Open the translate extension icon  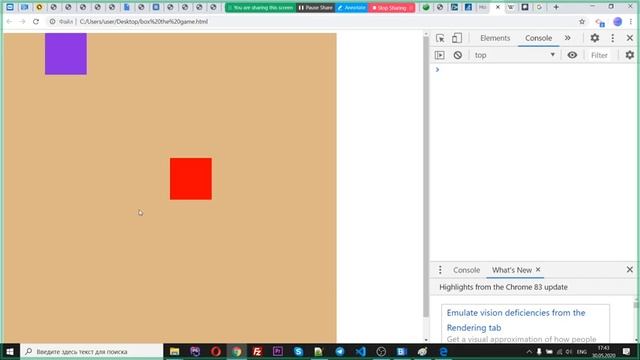point(600,22)
